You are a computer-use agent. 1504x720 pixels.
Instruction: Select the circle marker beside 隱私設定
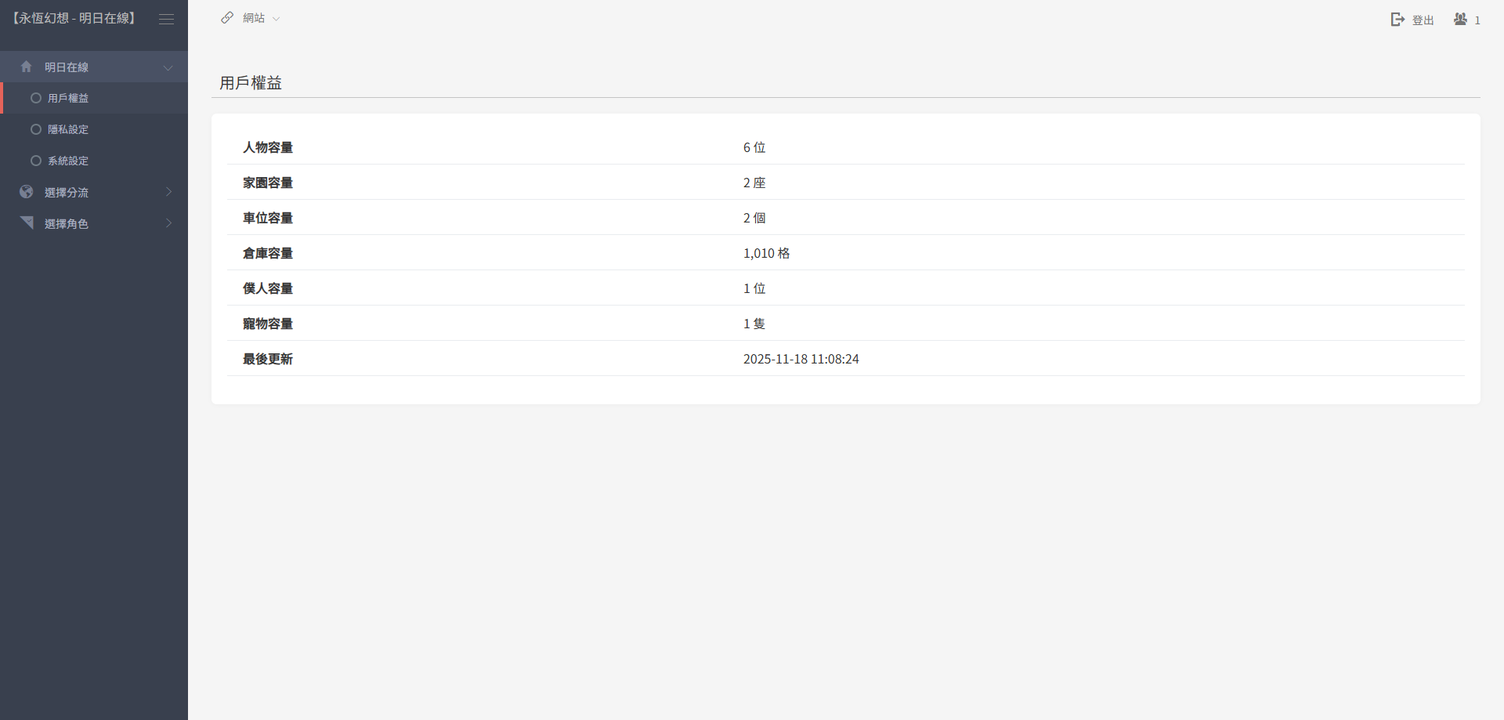(x=36, y=129)
